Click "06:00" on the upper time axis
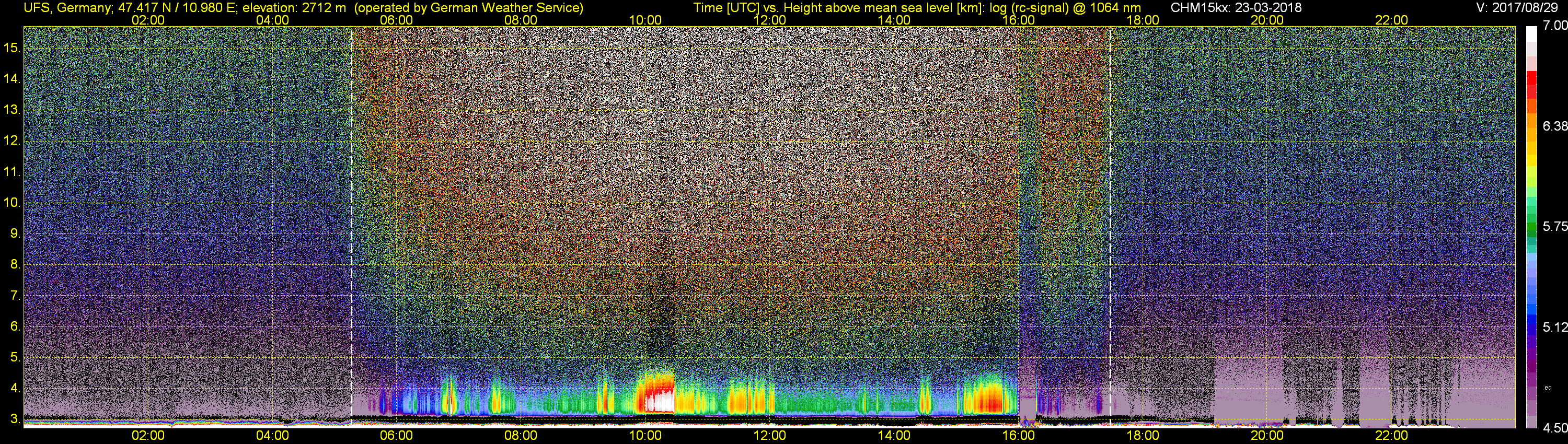 (x=396, y=20)
